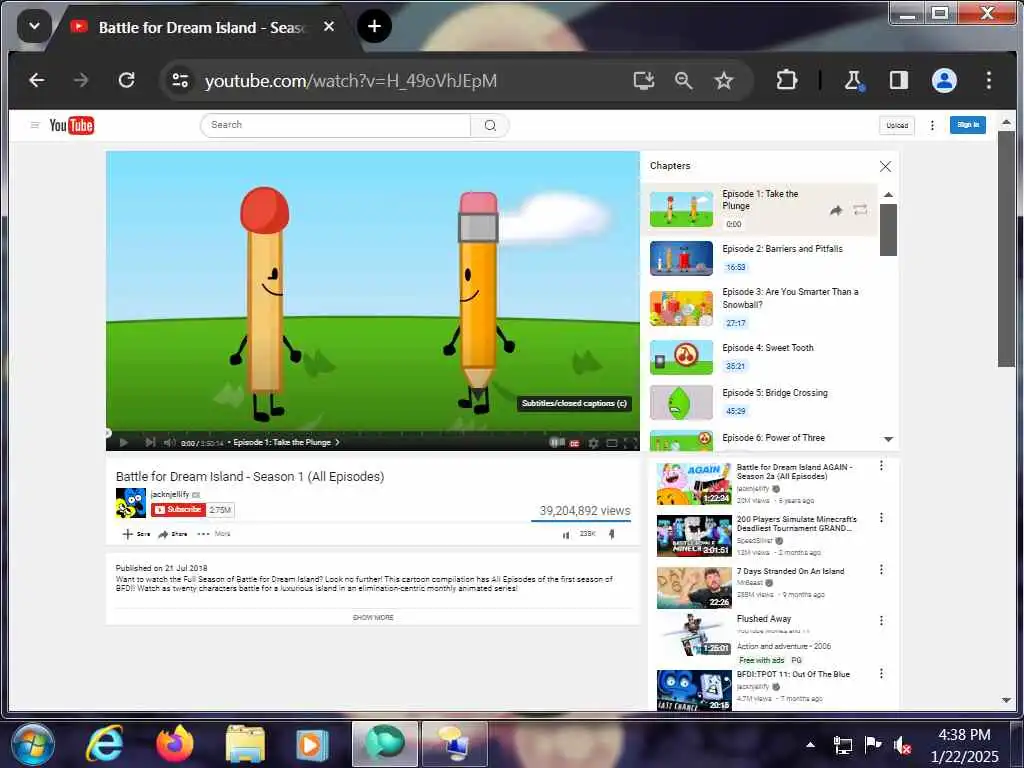This screenshot has height=768, width=1024.
Task: Open YouTube header three-dot settings menu
Action: pyautogui.click(x=932, y=125)
